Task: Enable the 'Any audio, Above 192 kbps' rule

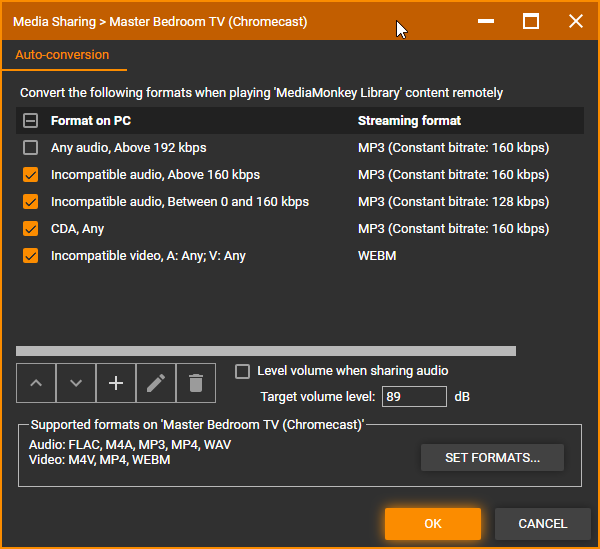Action: tap(31, 148)
